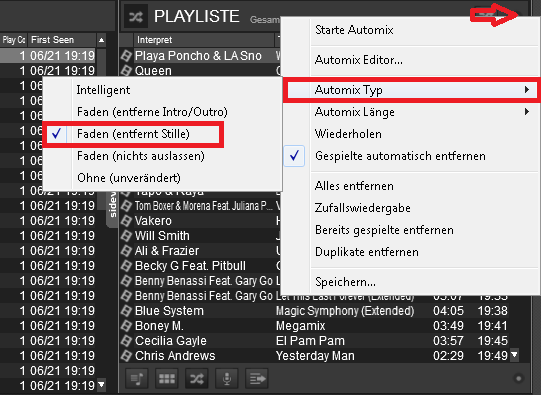The height and width of the screenshot is (395, 541).
Task: Select the Chris Andrews Yesterday Man track
Action: (x=315, y=356)
